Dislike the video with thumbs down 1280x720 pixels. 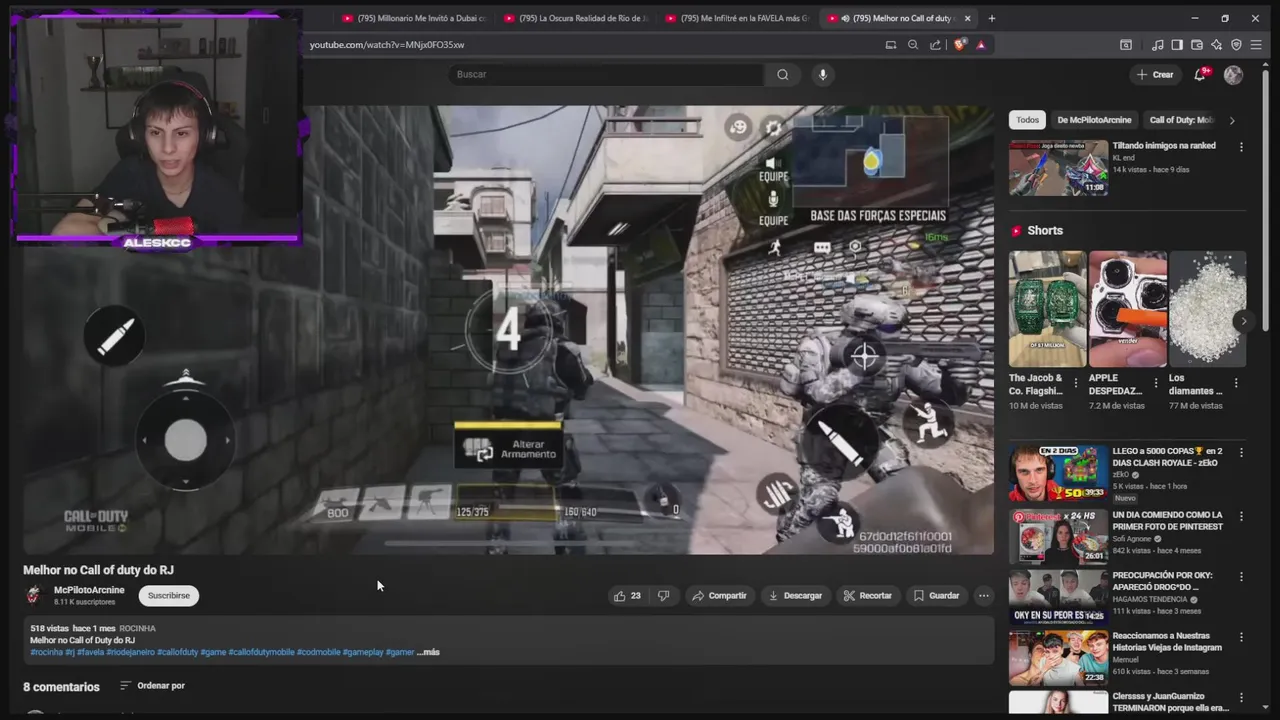[663, 596]
